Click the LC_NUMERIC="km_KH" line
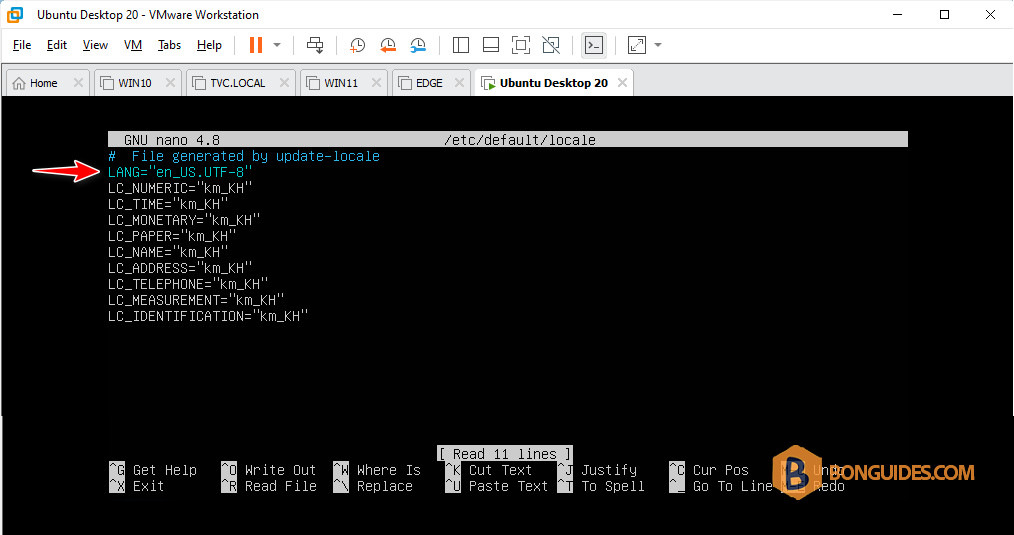The width and height of the screenshot is (1014, 535). (180, 188)
